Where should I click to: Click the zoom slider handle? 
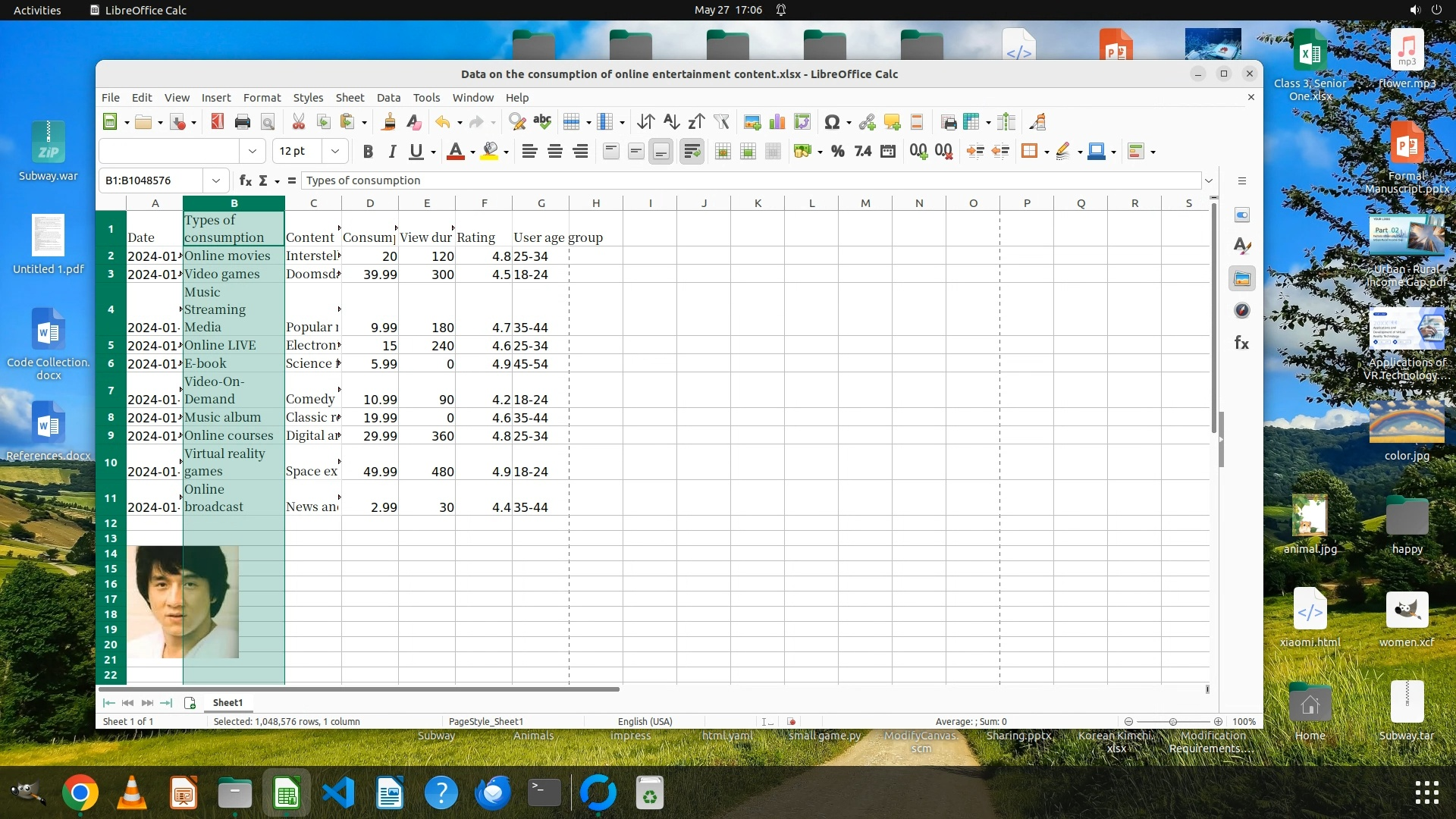(1173, 722)
